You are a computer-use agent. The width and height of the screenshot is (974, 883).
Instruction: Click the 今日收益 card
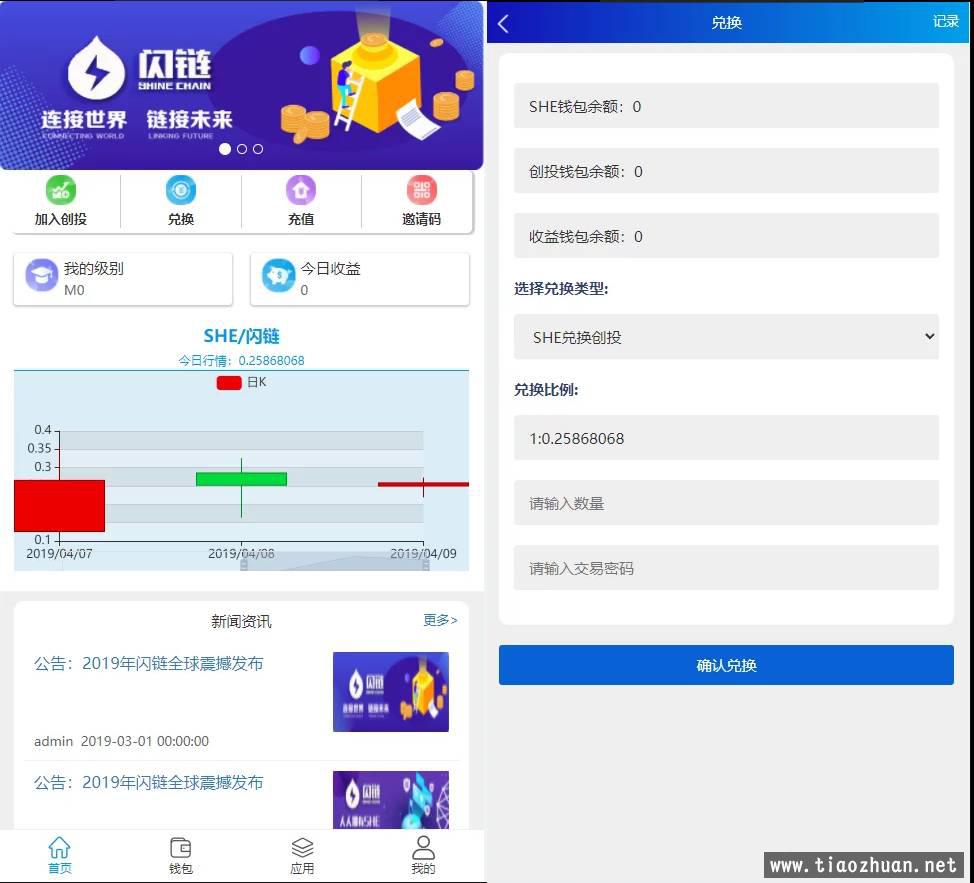pos(360,279)
